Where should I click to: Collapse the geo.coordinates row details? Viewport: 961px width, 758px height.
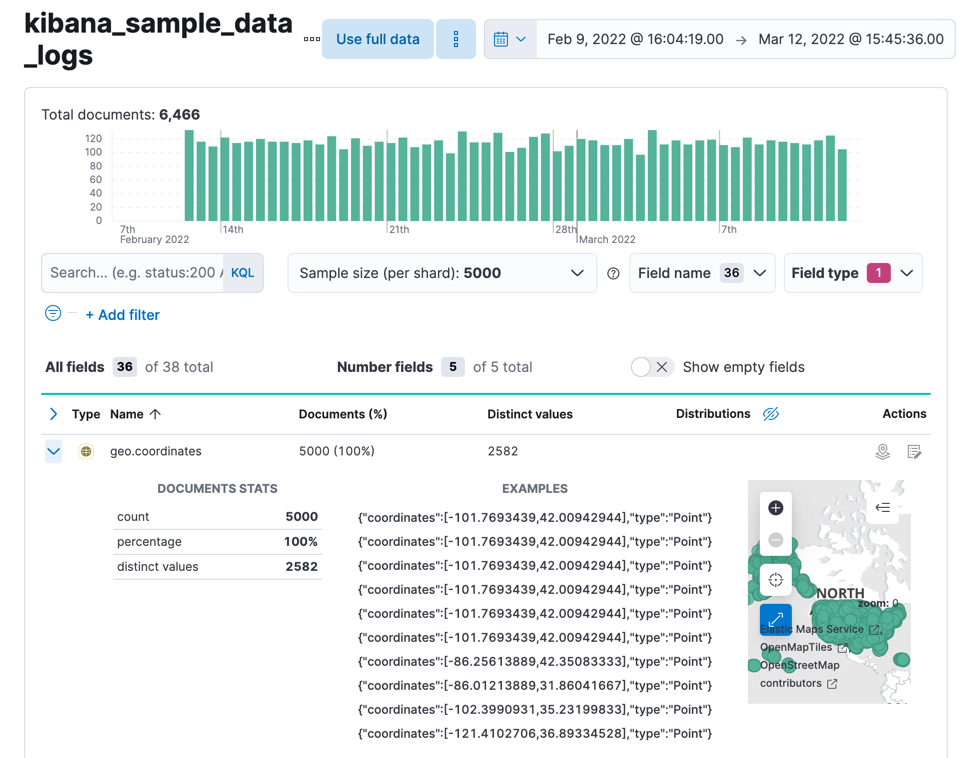[x=53, y=451]
